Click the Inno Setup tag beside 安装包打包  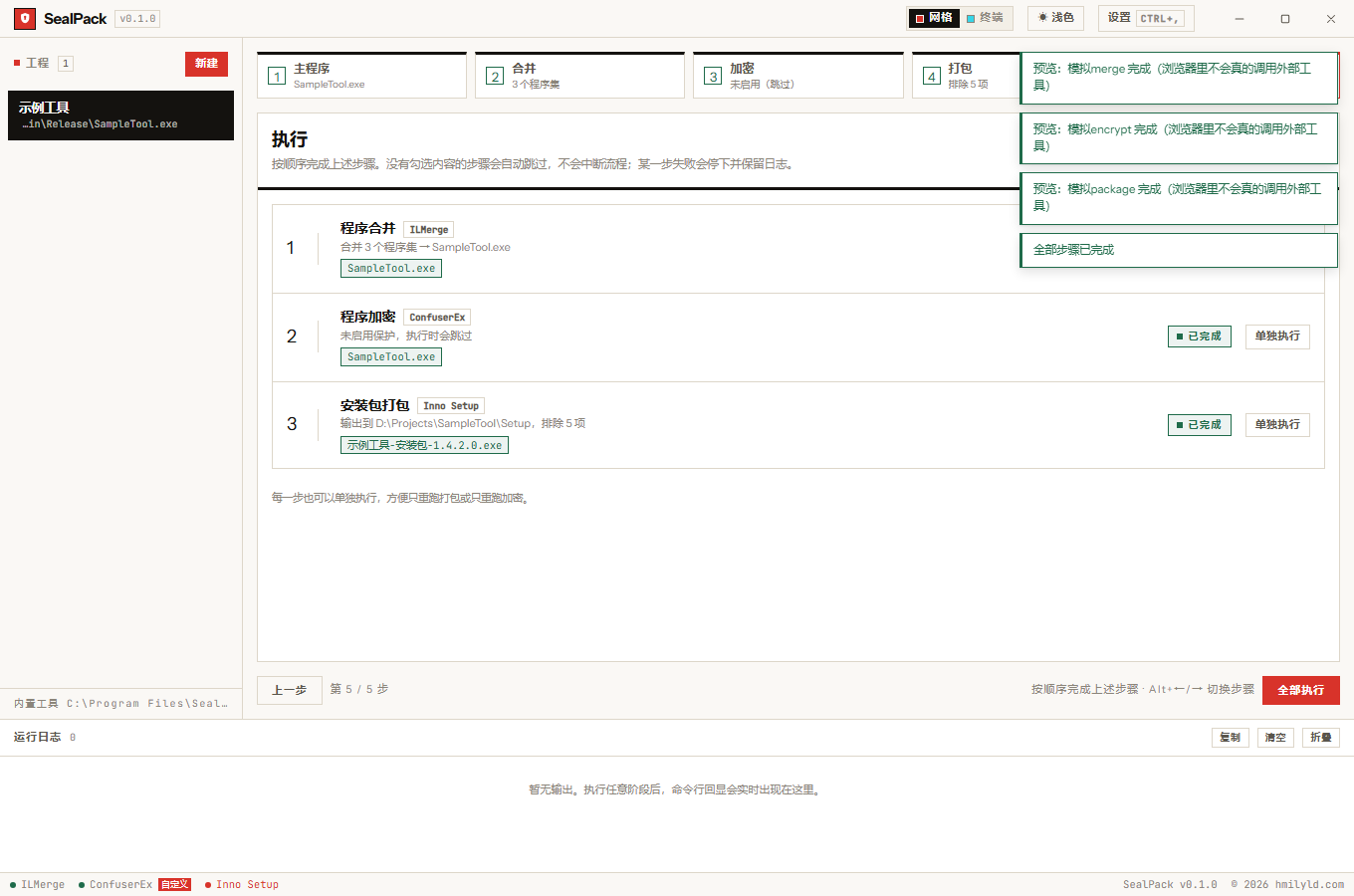[x=451, y=406]
